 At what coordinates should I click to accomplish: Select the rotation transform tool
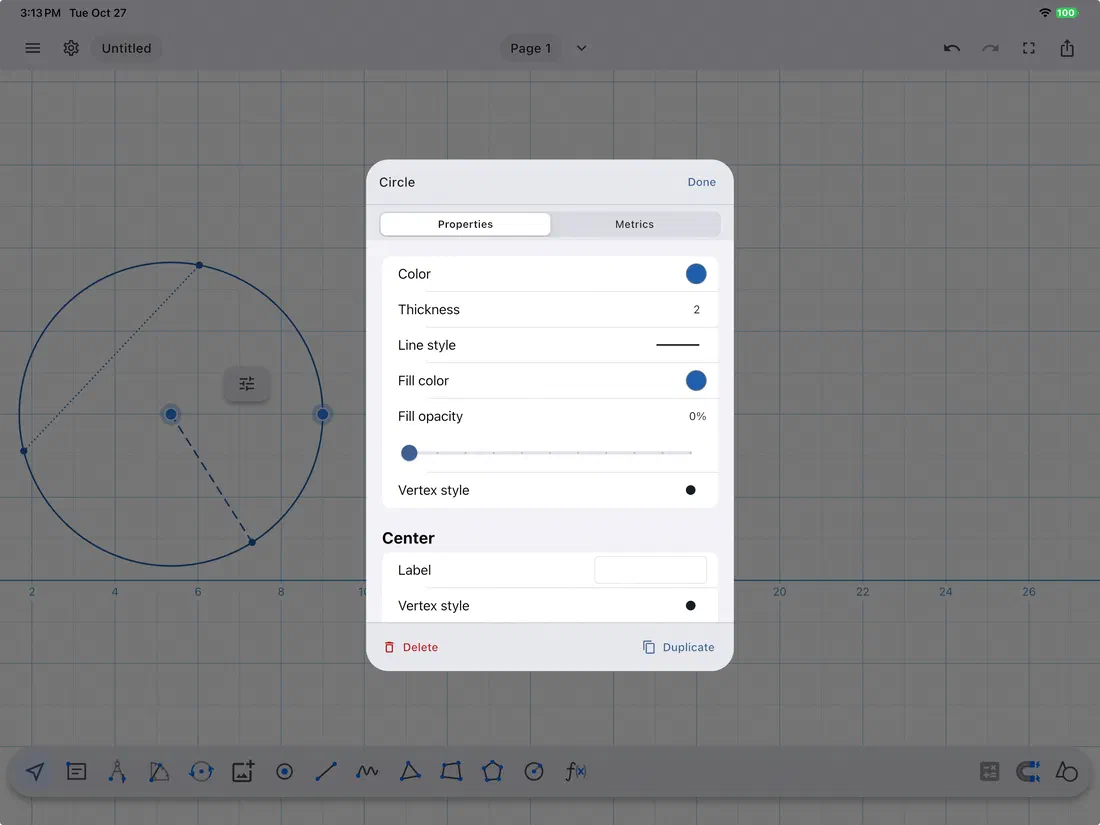[x=201, y=772]
